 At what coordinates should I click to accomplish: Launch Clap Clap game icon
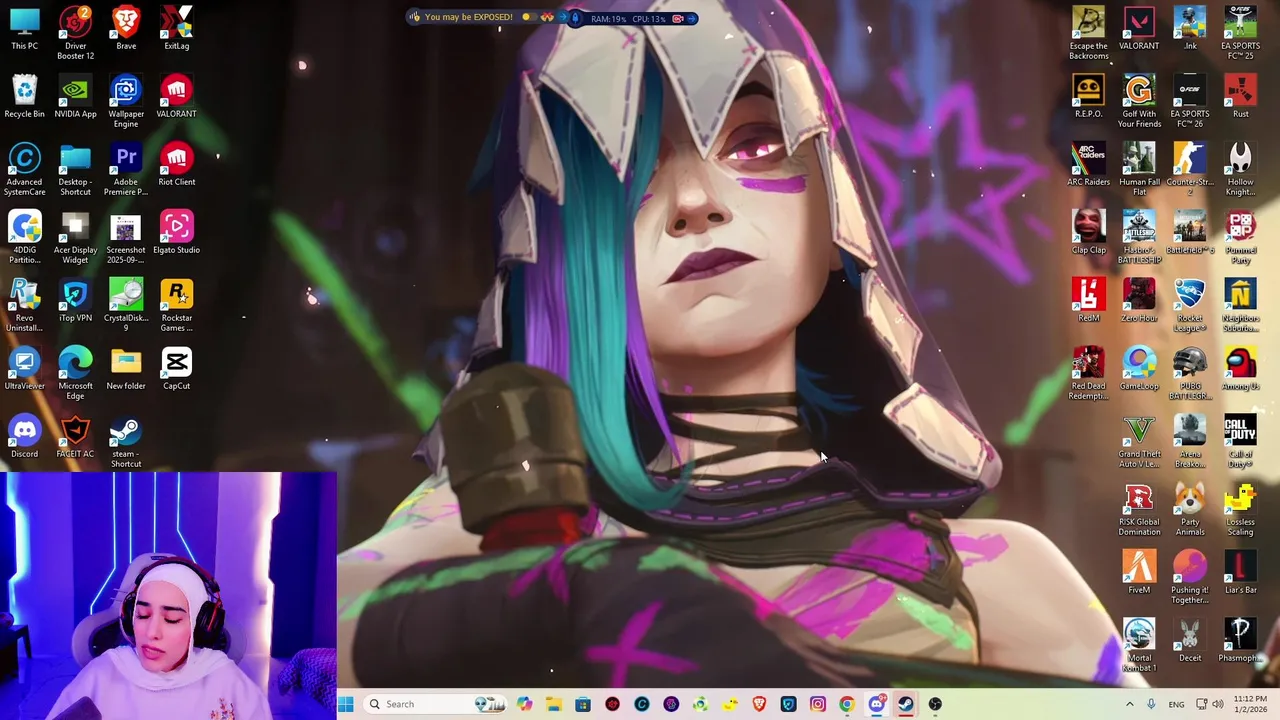pyautogui.click(x=1088, y=232)
